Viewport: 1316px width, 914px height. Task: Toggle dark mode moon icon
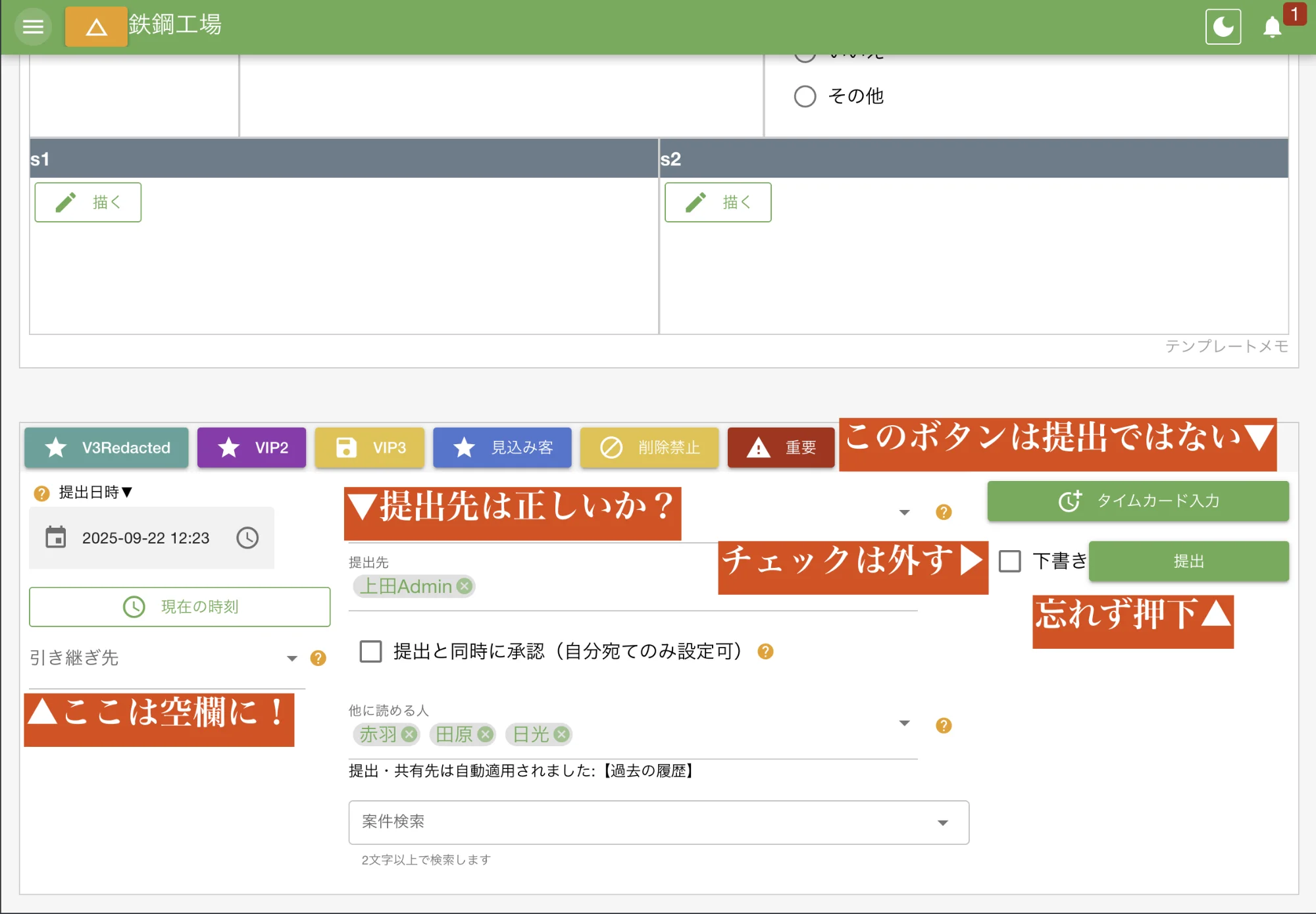1223,27
